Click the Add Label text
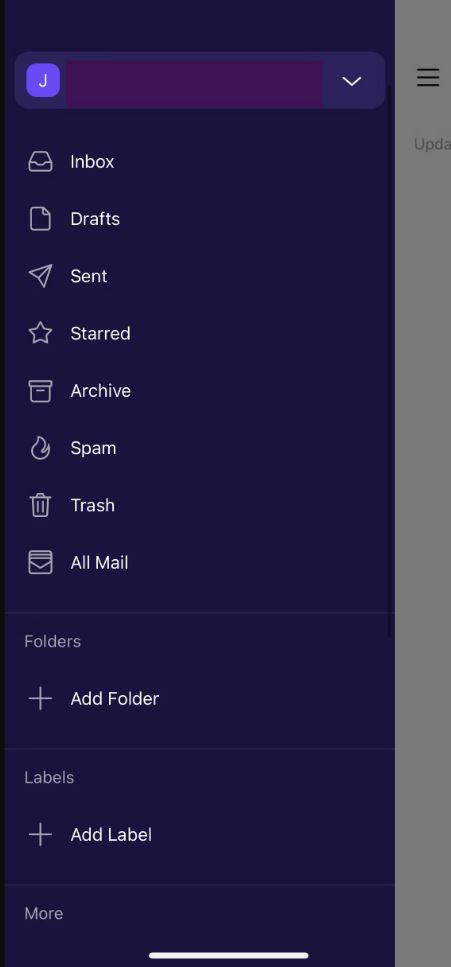This screenshot has width=451, height=967. click(111, 835)
